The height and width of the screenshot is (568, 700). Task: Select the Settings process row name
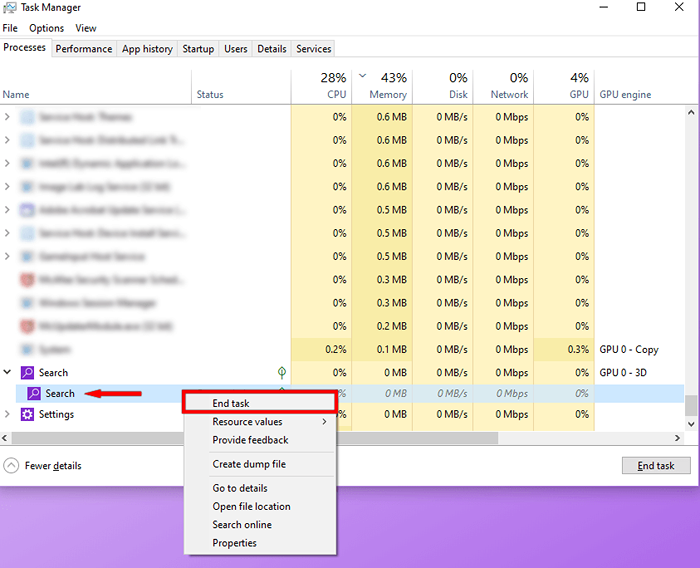pyautogui.click(x=56, y=414)
